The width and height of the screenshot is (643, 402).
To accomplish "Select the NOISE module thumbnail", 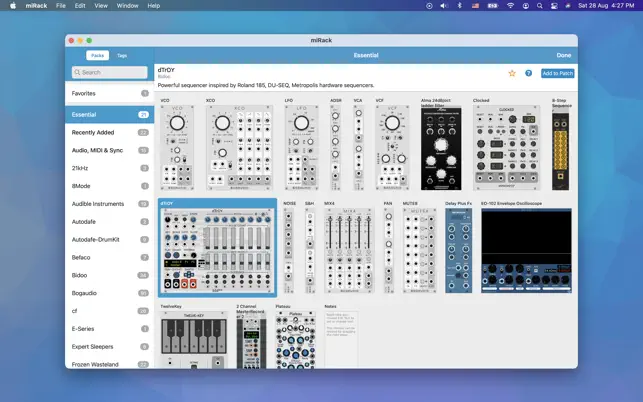I will tap(289, 250).
